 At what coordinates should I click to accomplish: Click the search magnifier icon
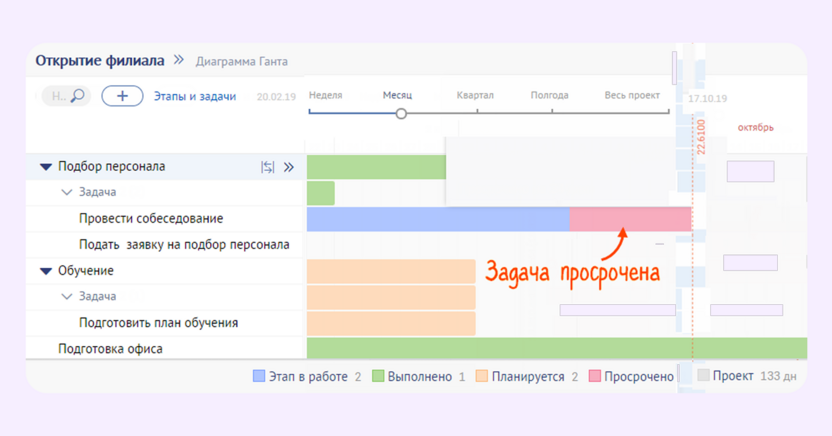[77, 95]
